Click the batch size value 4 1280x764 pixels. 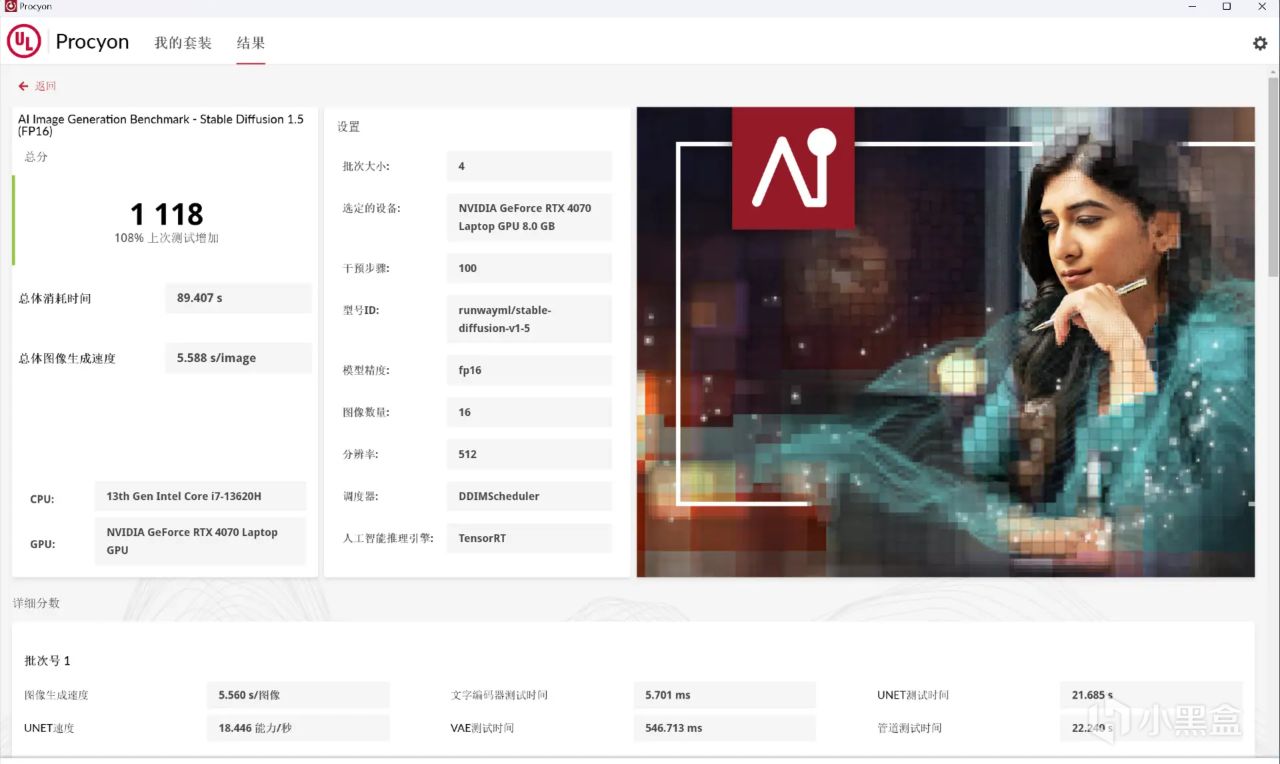coord(529,166)
